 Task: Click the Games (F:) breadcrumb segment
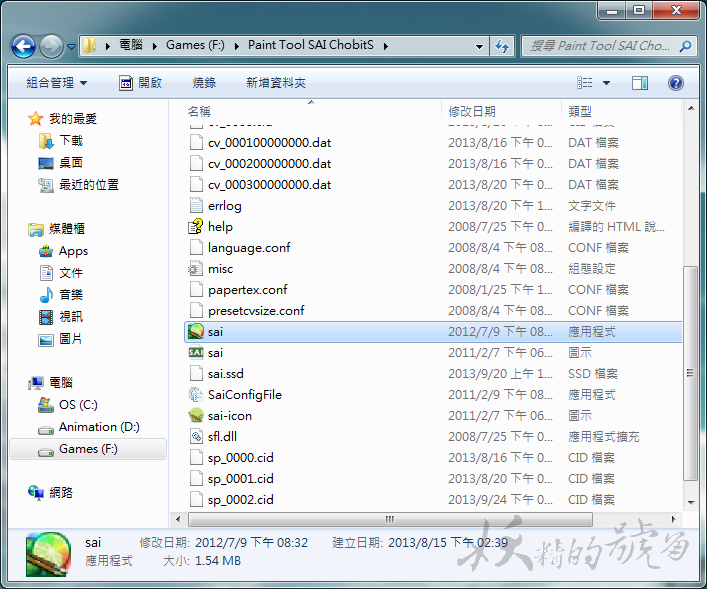[x=195, y=45]
